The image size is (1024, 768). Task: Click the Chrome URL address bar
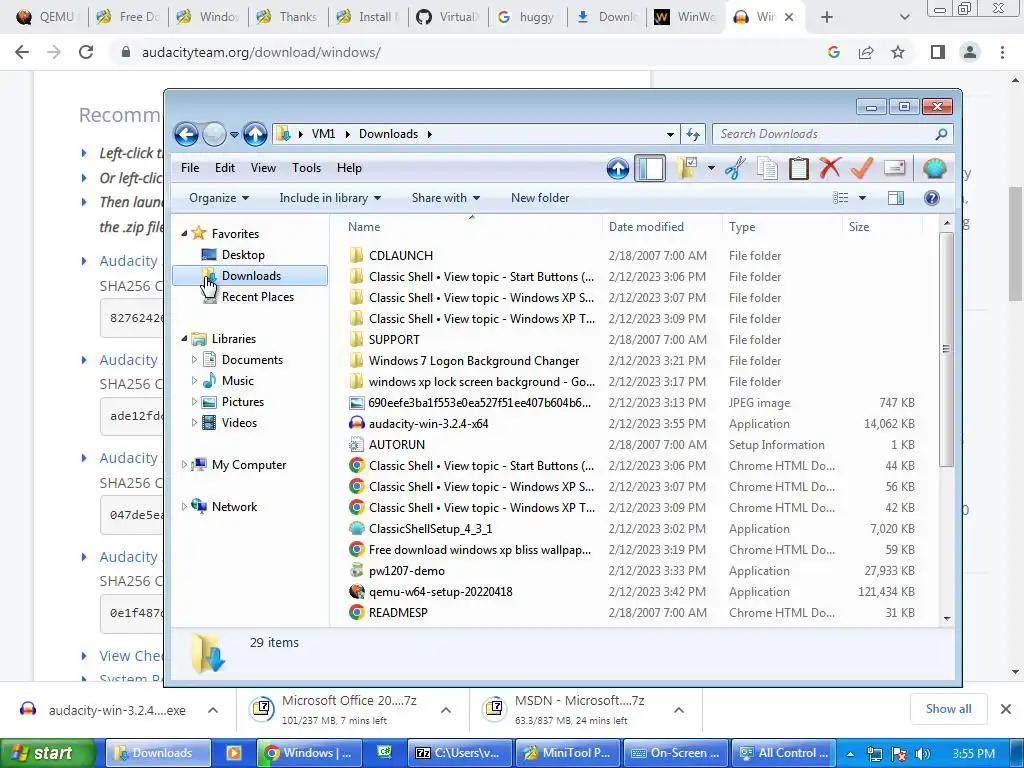click(x=470, y=52)
